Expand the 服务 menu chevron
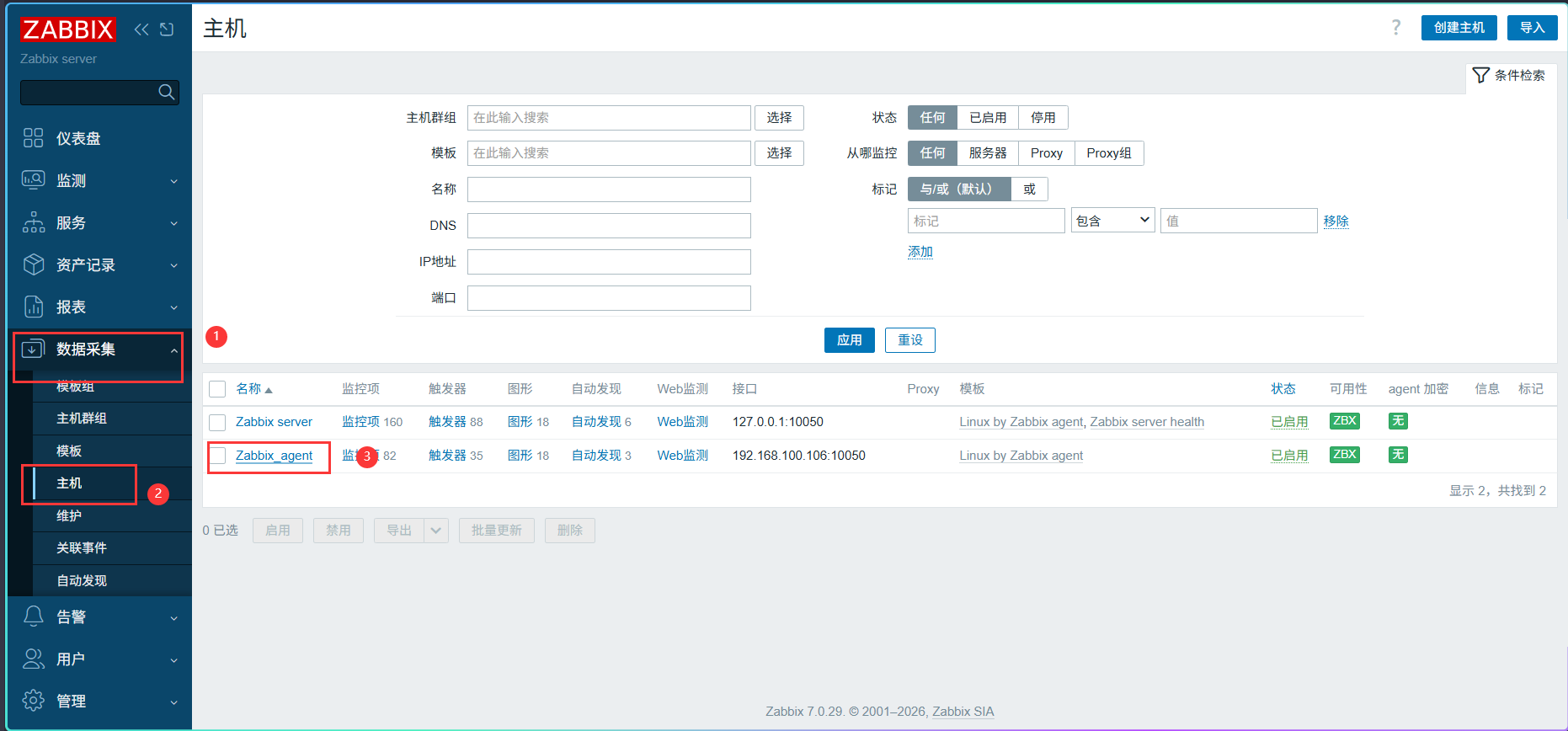This screenshot has height=731, width=1568. (174, 223)
